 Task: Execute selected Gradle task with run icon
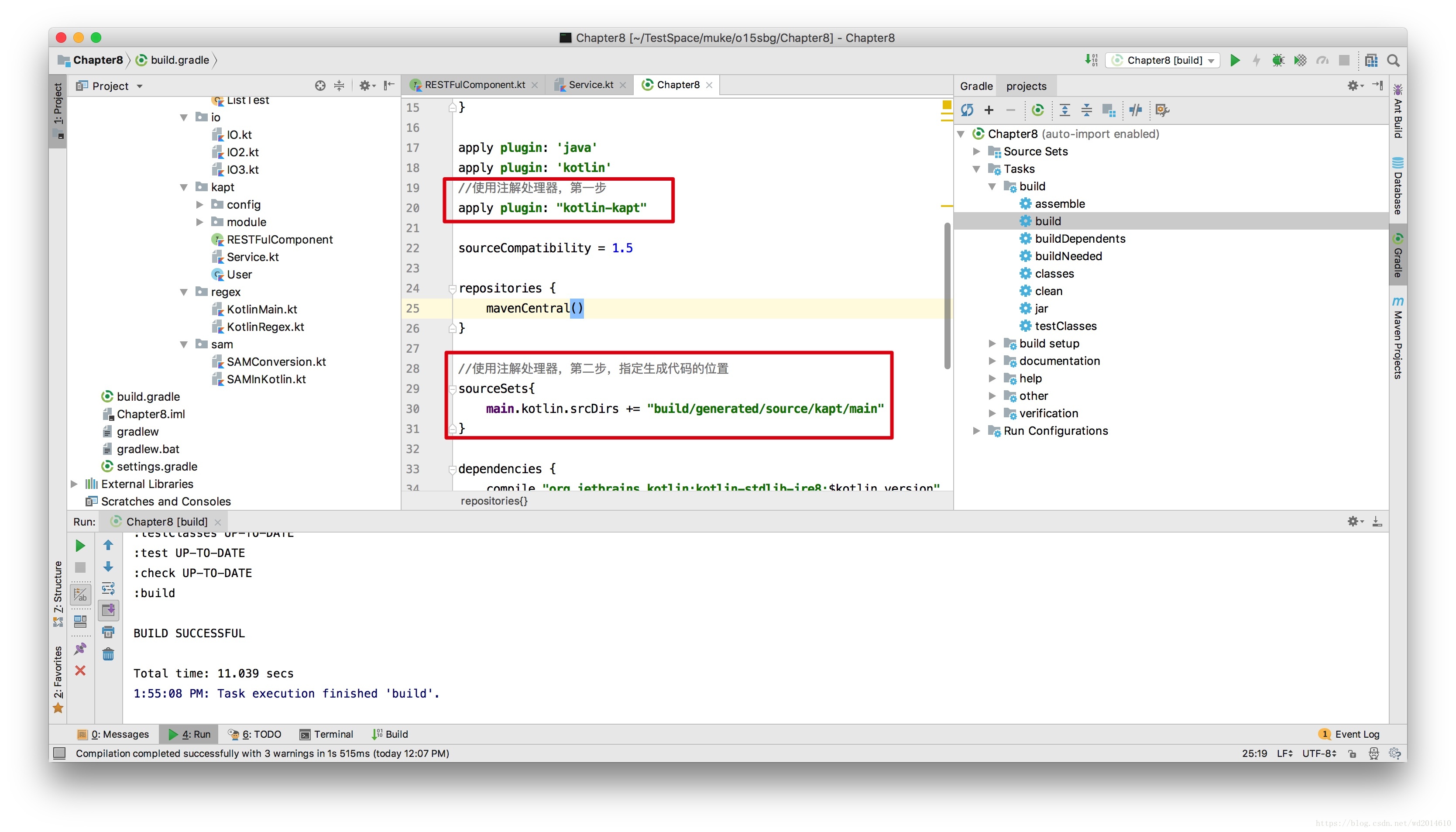click(x=1038, y=110)
